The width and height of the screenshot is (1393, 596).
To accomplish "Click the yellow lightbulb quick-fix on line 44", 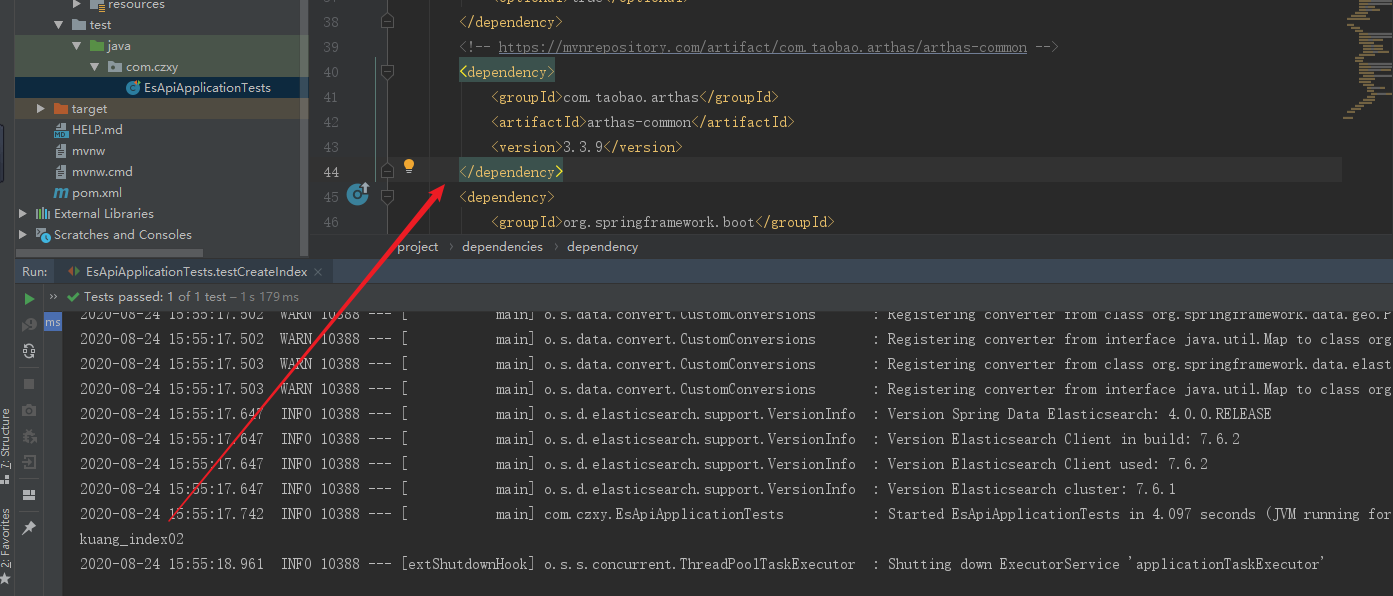I will [409, 165].
